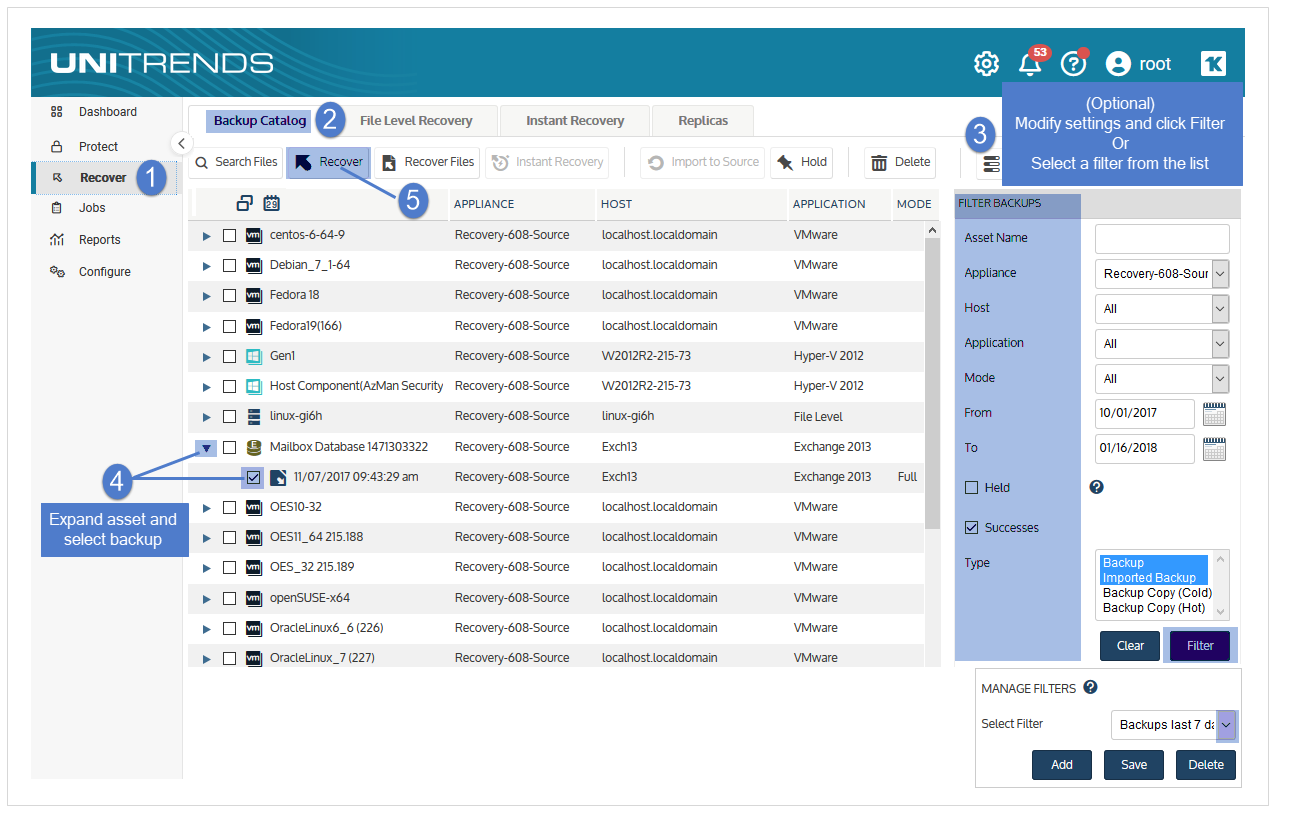The width and height of the screenshot is (1296, 827).
Task: Click the VM icon beside centos-6-64-9
Action: 253,235
